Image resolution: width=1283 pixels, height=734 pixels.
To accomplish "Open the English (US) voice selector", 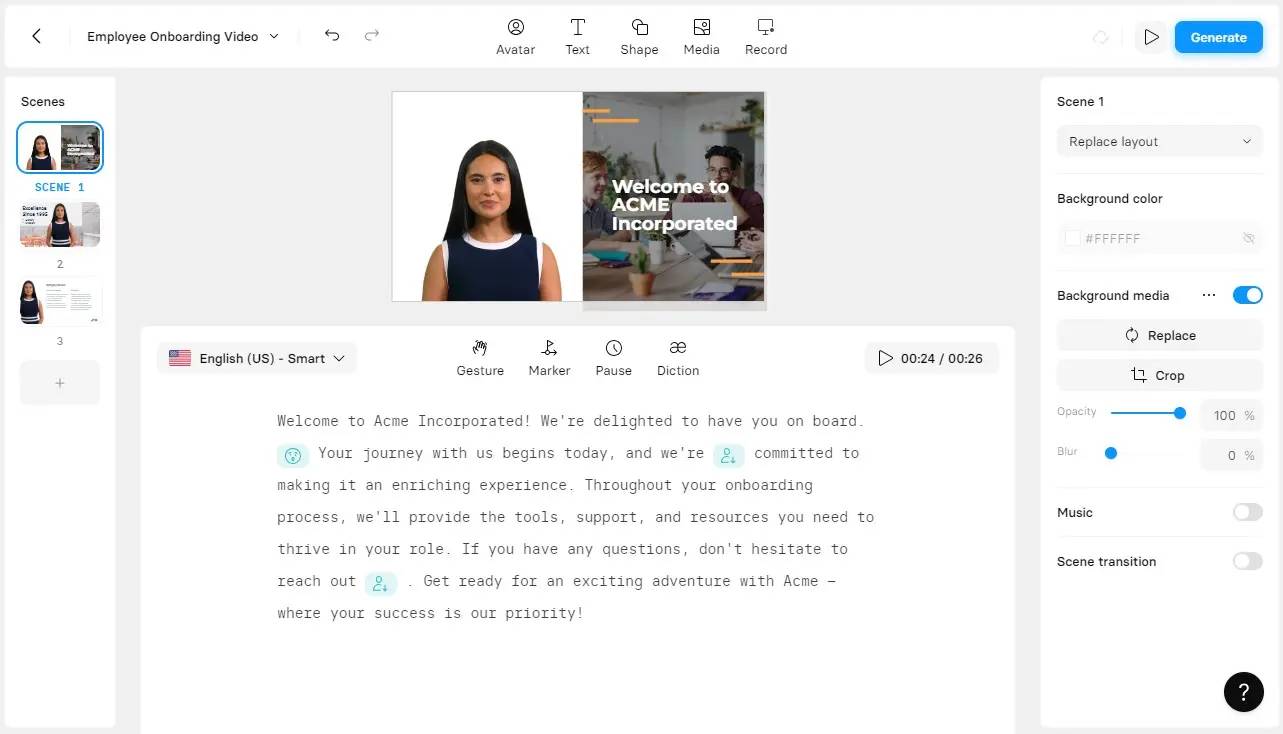I will (256, 357).
